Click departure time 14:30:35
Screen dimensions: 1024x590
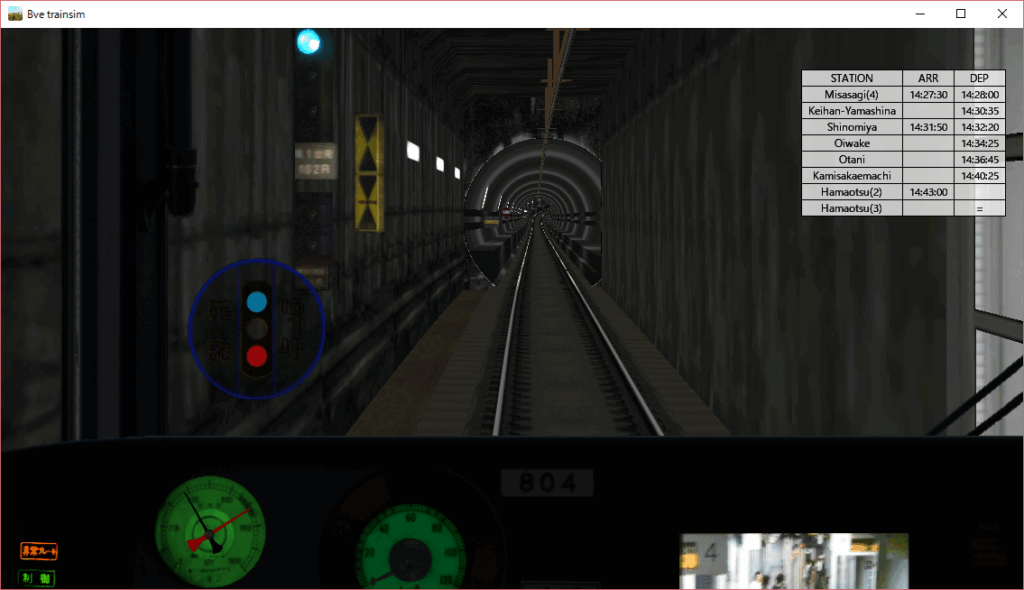(980, 111)
